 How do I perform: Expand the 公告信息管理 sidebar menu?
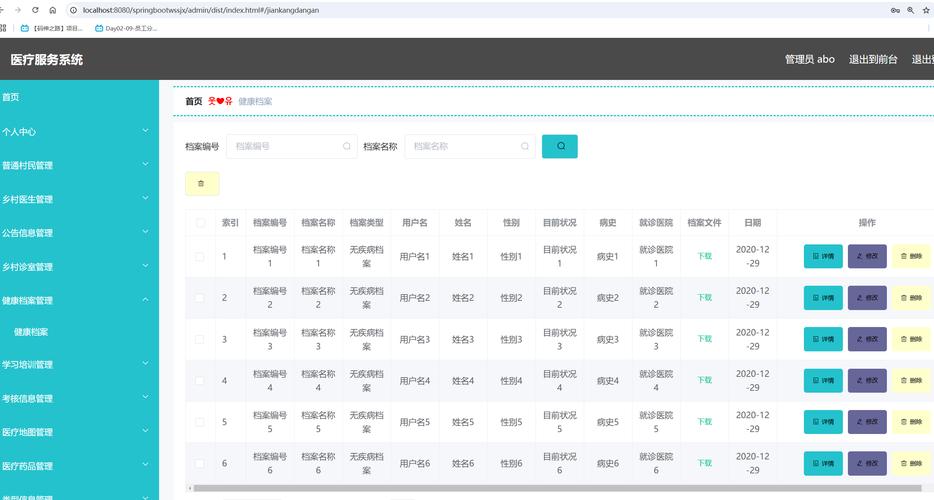click(x=79, y=232)
